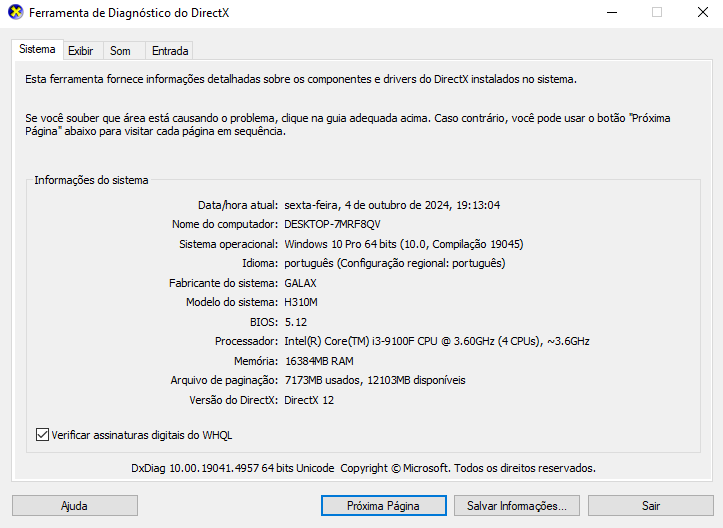Click the system model value H310M
723x528 pixels.
[x=301, y=302]
